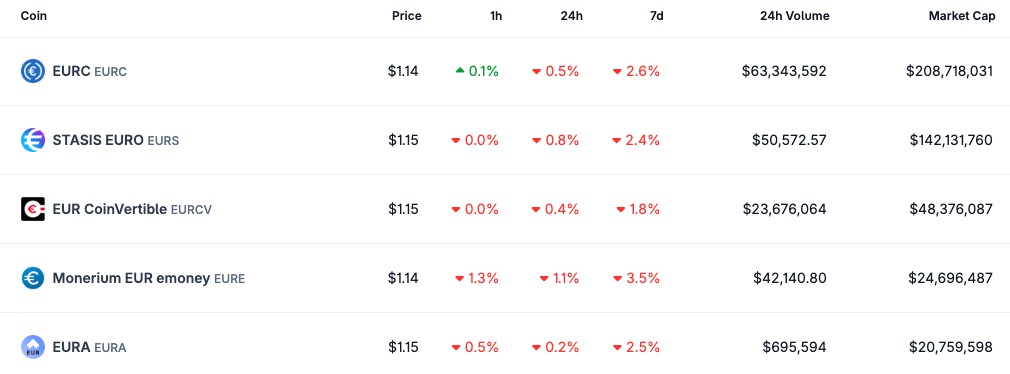Image resolution: width=1010 pixels, height=374 pixels.
Task: Open the EURC coin page link
Action: (90, 71)
